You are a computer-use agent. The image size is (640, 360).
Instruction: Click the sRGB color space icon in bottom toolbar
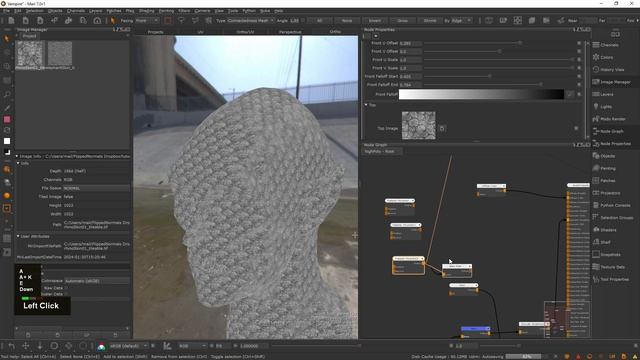tap(101, 346)
